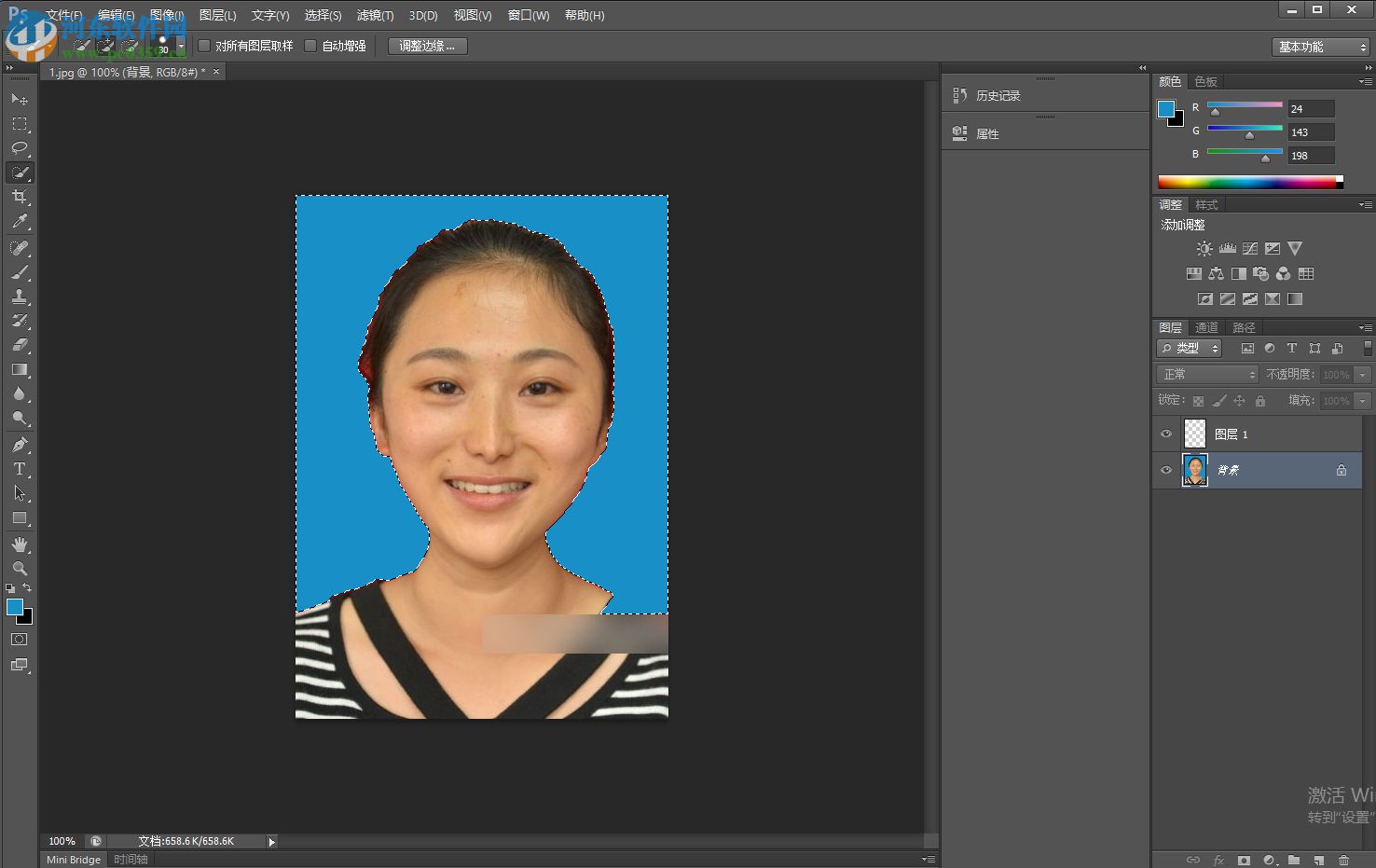Select the Dodge tool
Screen dimensions: 1376x868
click(19, 419)
